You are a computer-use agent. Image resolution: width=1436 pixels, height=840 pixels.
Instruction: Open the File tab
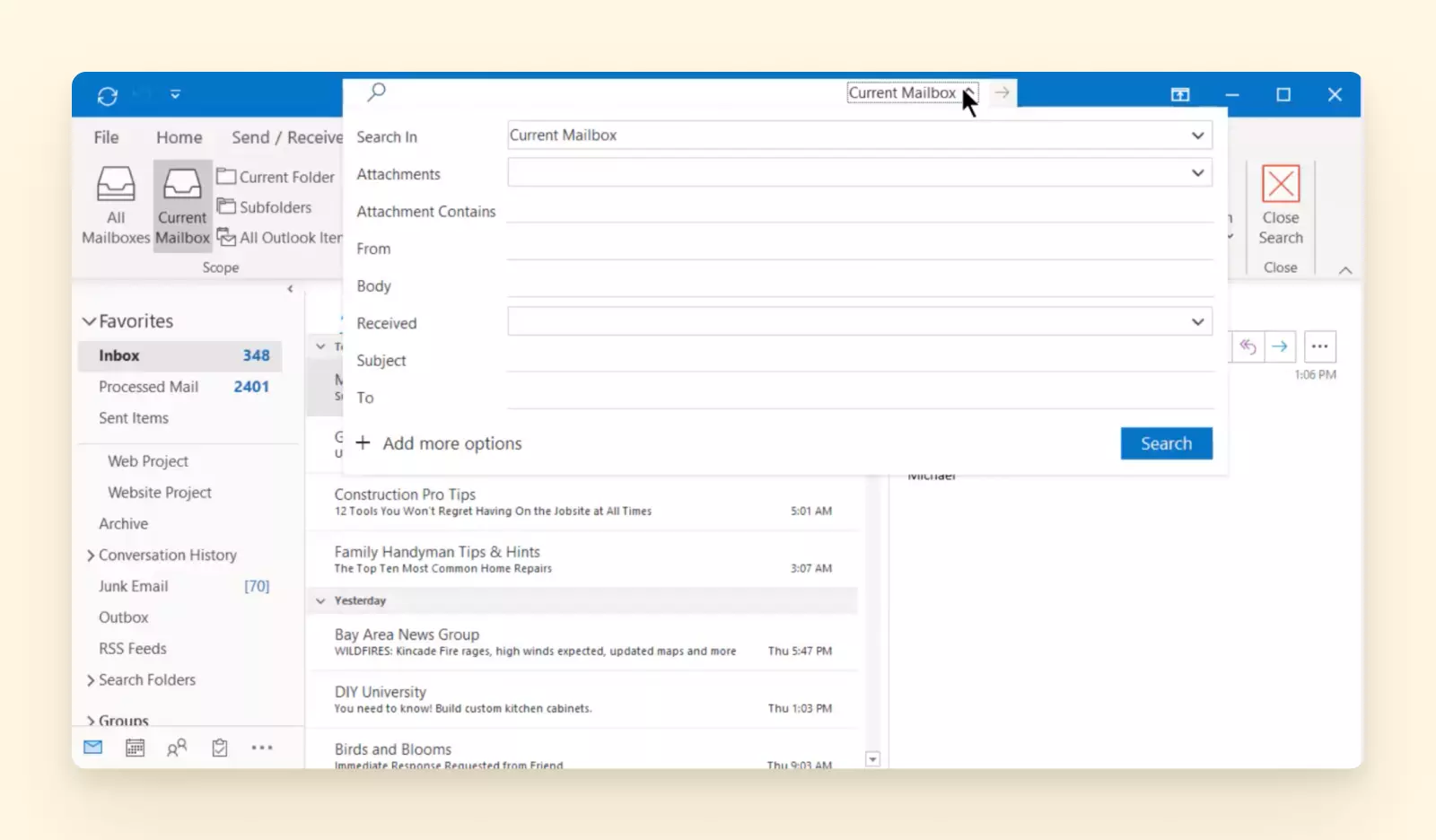pos(106,137)
